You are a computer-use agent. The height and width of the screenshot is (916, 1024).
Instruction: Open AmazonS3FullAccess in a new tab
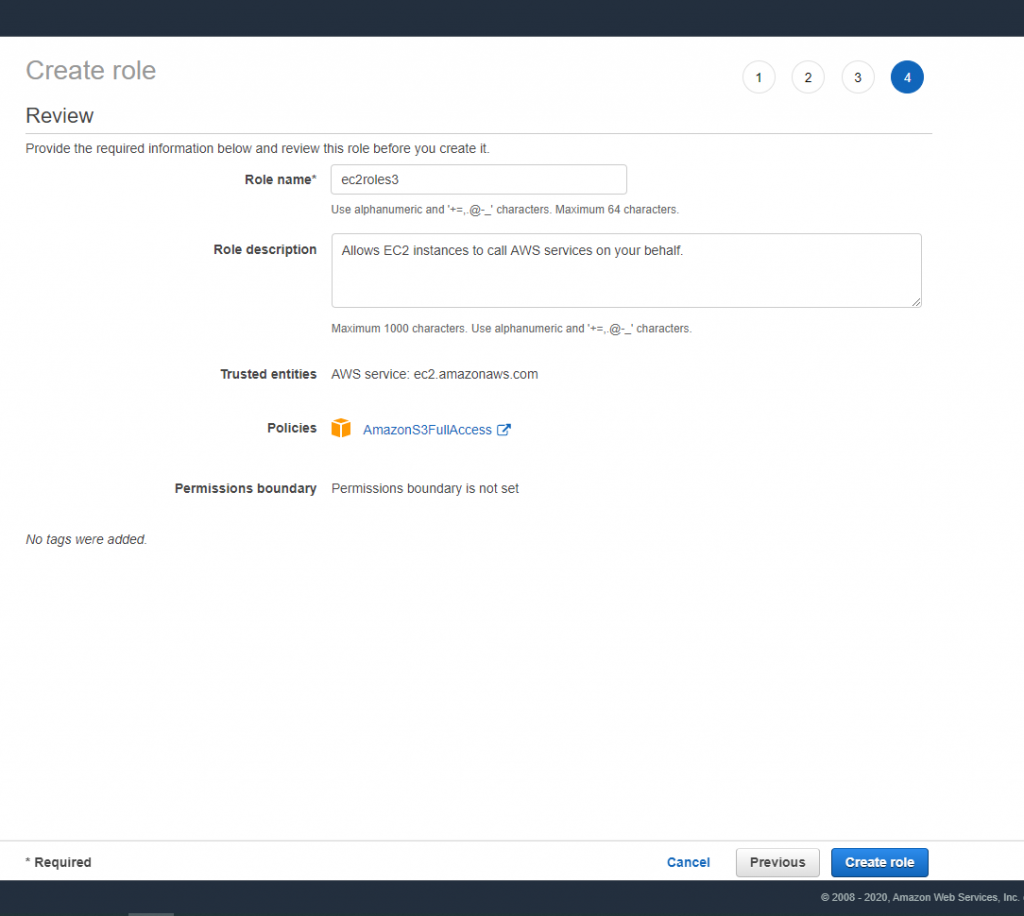(x=505, y=428)
